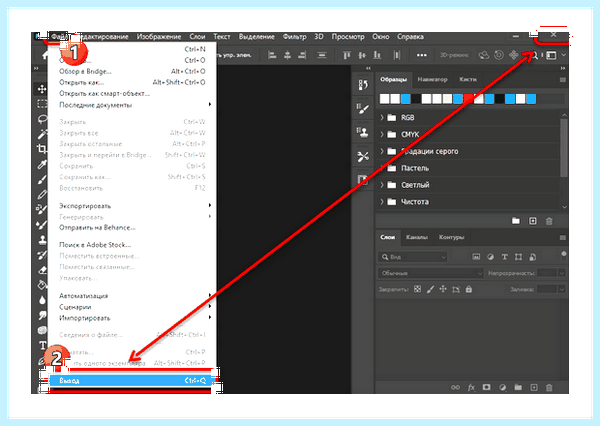Expand the RGB swatch folder
The height and width of the screenshot is (426, 600).
pyautogui.click(x=382, y=118)
